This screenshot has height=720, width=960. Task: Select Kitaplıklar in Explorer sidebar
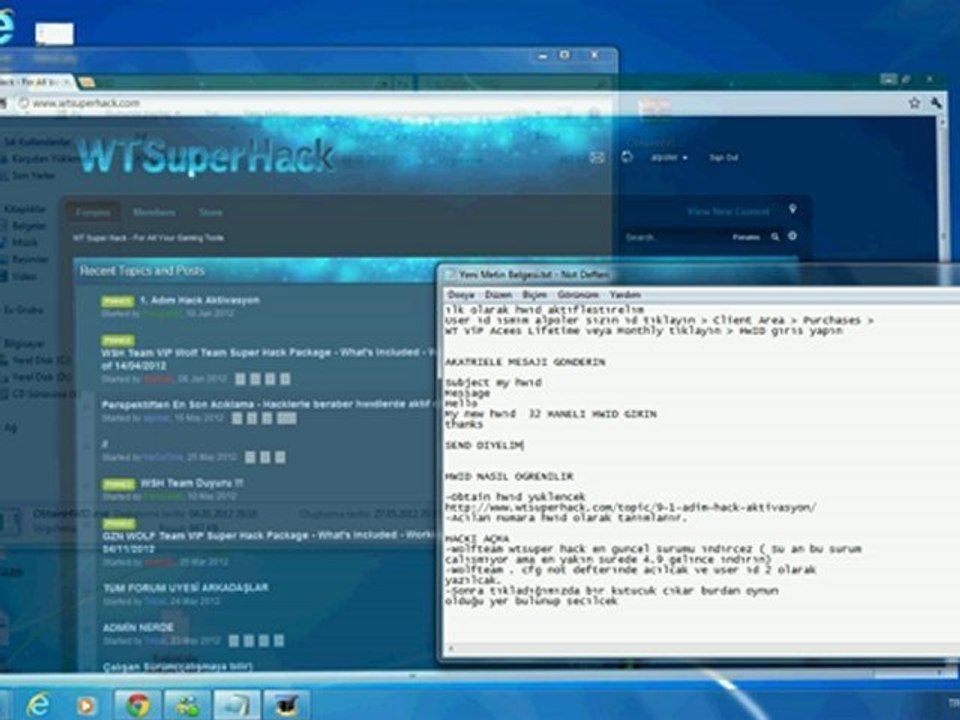(25, 209)
